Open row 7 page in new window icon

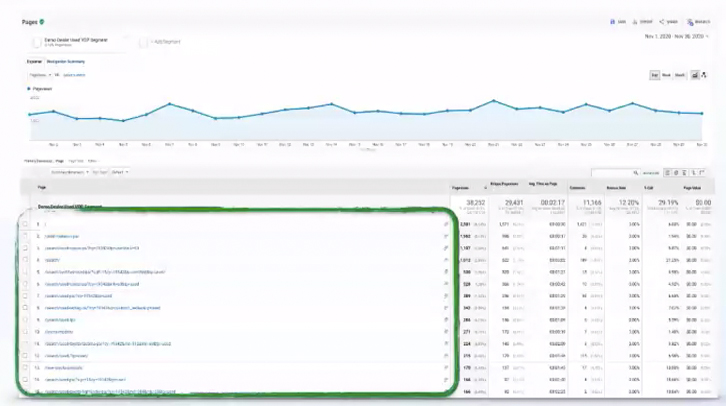pyautogui.click(x=446, y=296)
